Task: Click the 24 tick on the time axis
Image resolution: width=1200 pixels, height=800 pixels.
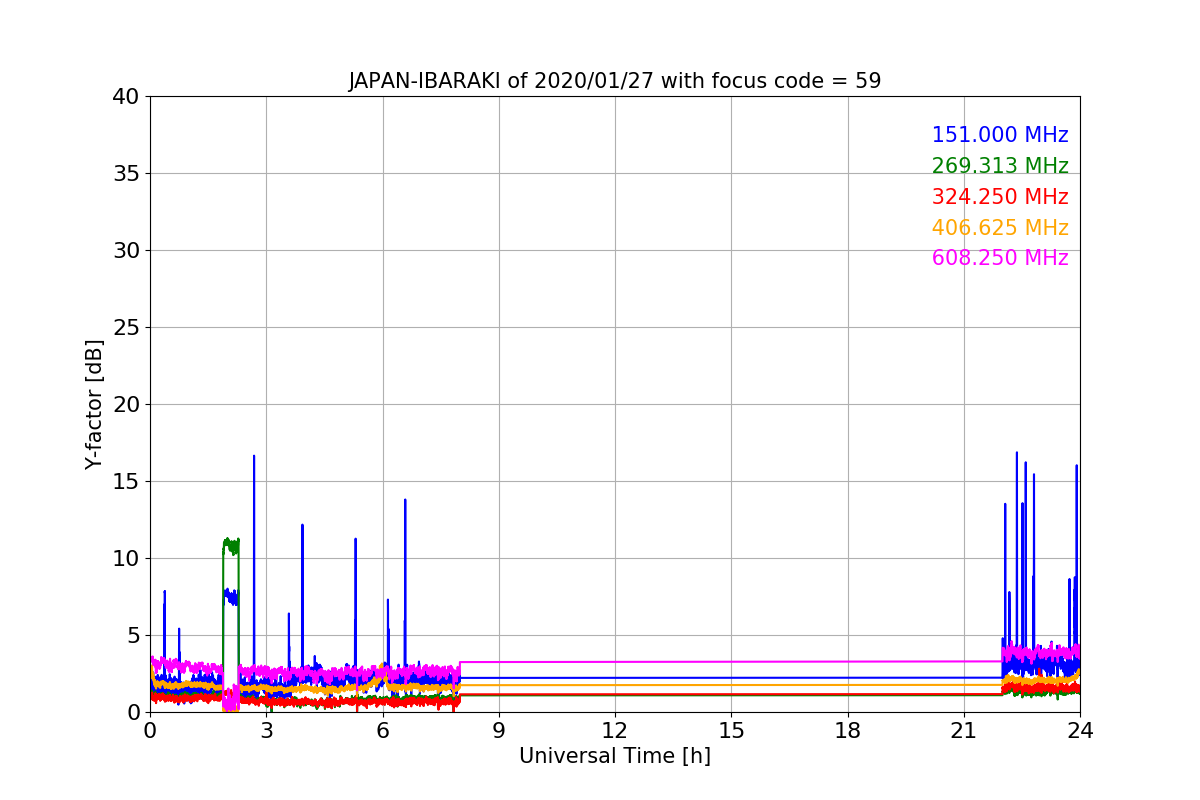Action: click(1080, 731)
